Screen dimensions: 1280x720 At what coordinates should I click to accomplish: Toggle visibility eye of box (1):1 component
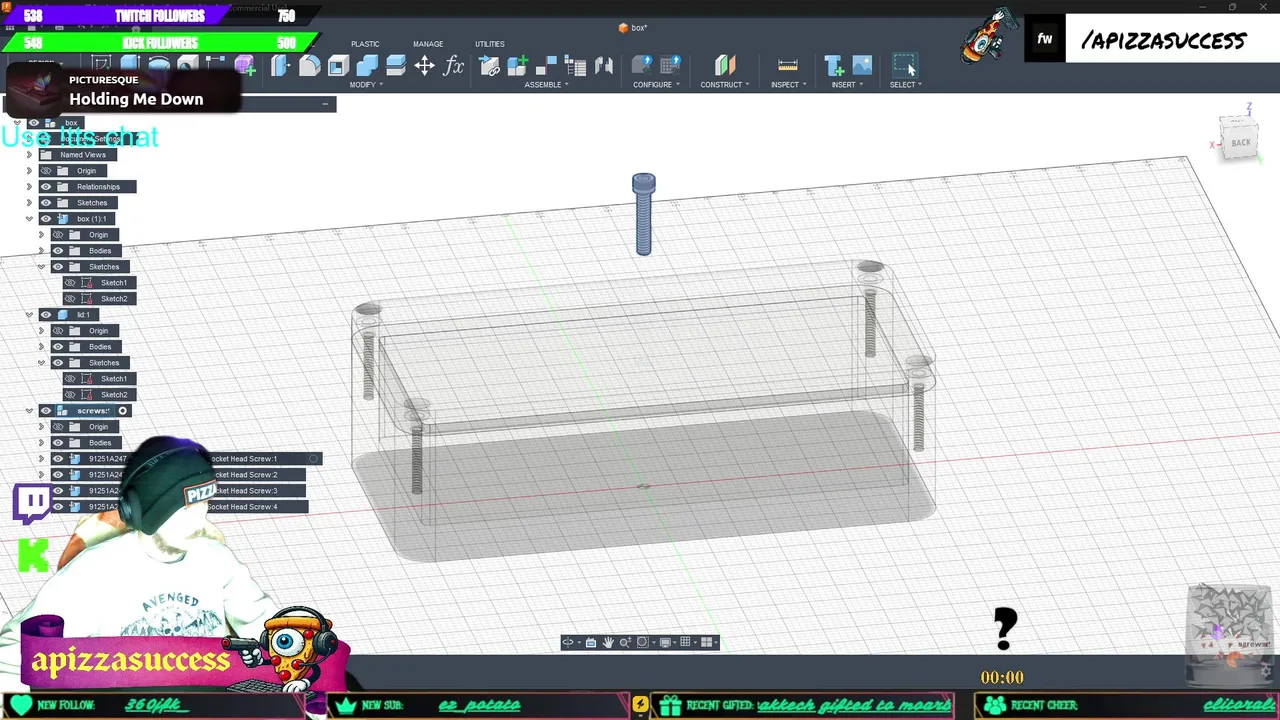click(x=45, y=219)
